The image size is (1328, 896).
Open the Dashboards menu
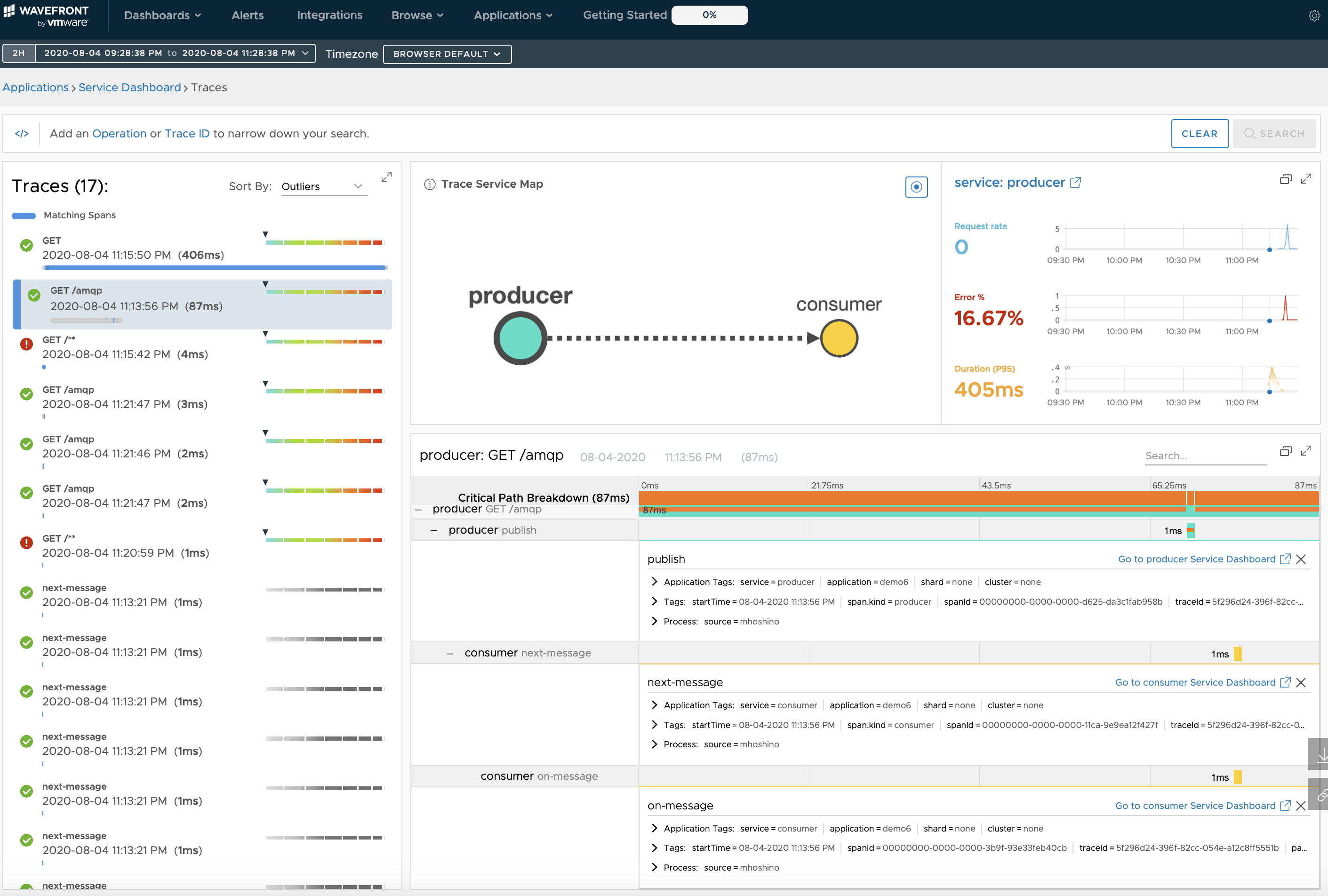(x=162, y=16)
